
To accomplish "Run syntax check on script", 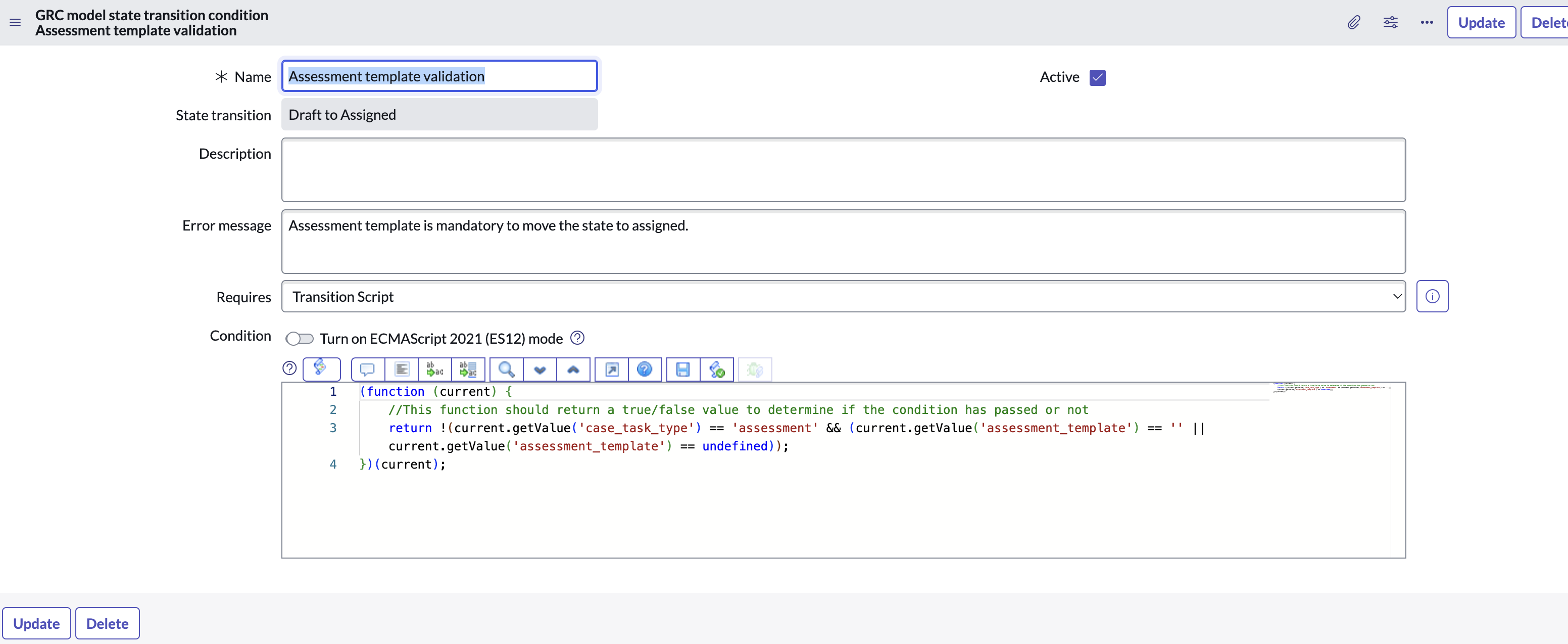I will tap(717, 369).
